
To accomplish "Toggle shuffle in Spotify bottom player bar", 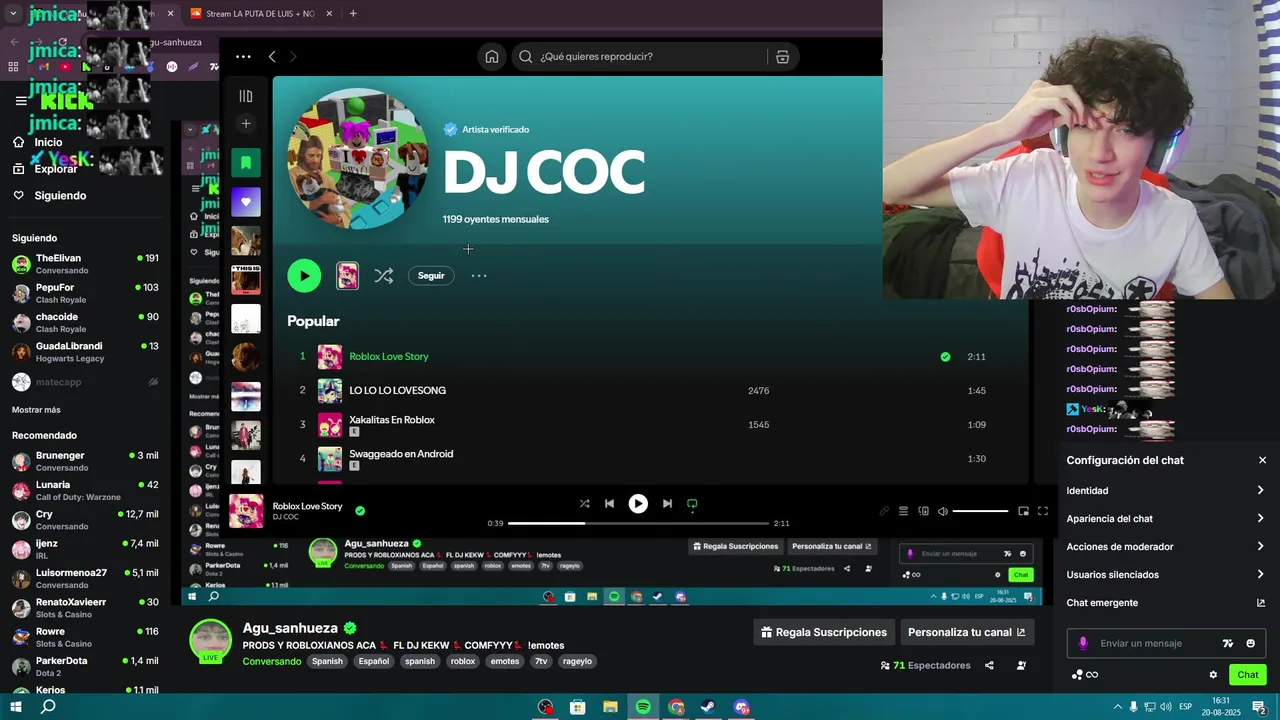I will coord(584,504).
